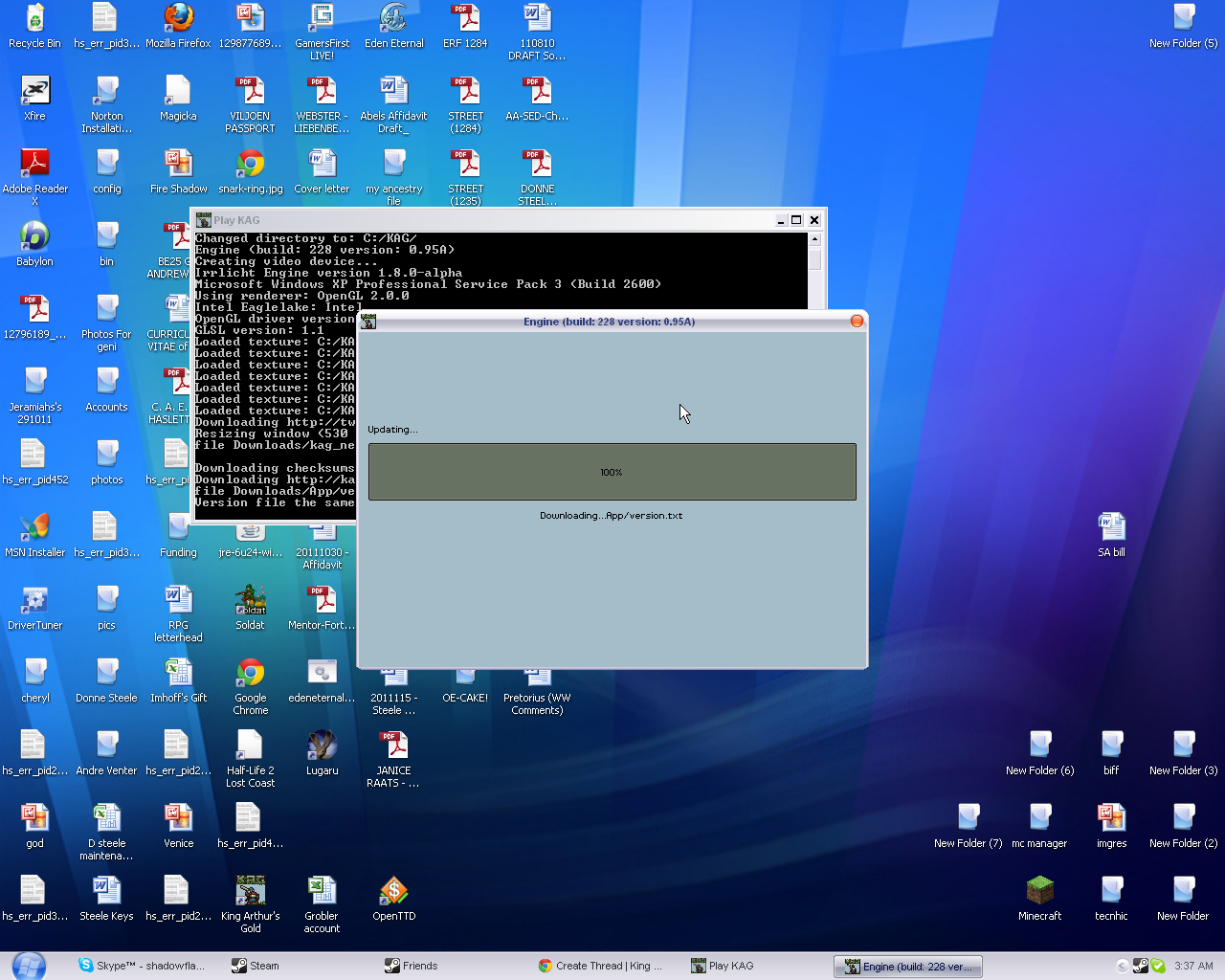Select New Folder (5) on desktop
The height and width of the screenshot is (980, 1225).
(1183, 27)
